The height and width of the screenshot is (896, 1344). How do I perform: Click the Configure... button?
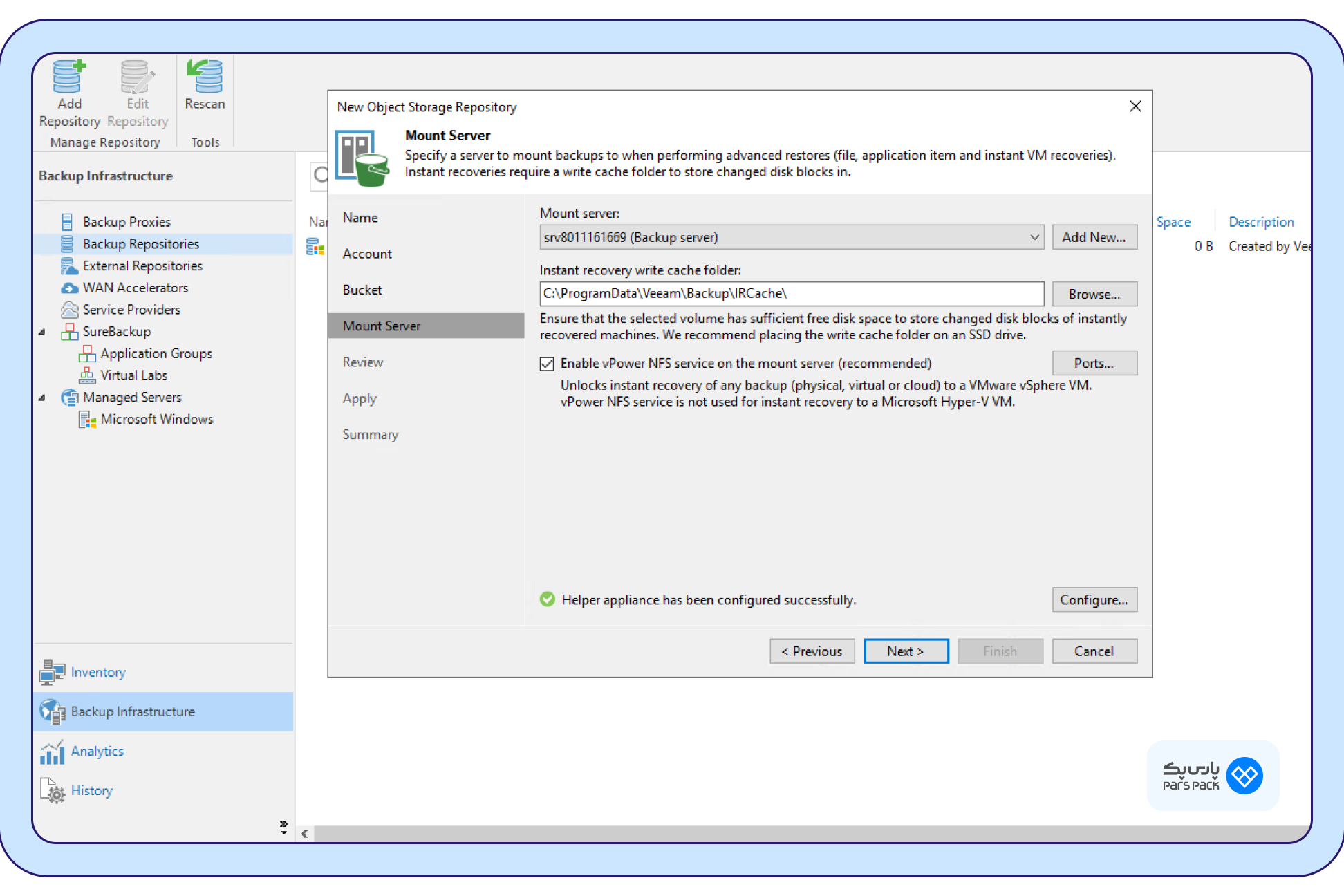click(1094, 599)
